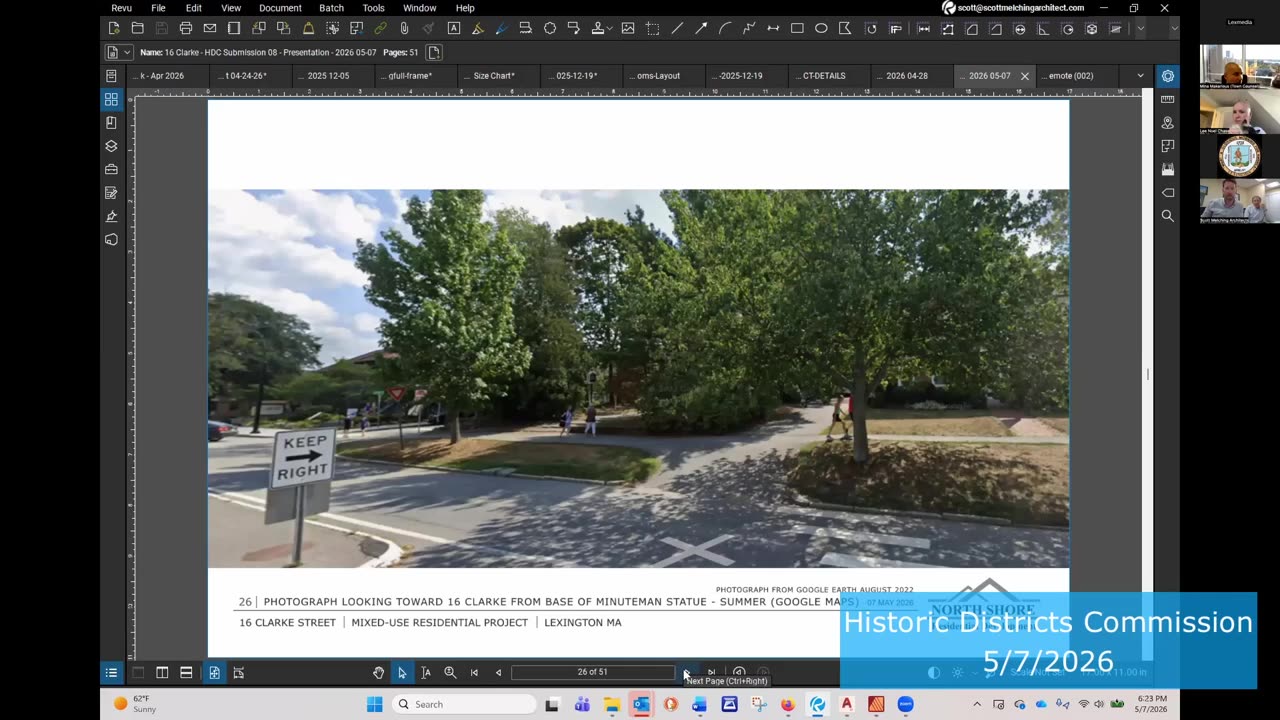Toggle the Markups List button
Viewport: 1280px width, 720px height.
click(x=111, y=673)
